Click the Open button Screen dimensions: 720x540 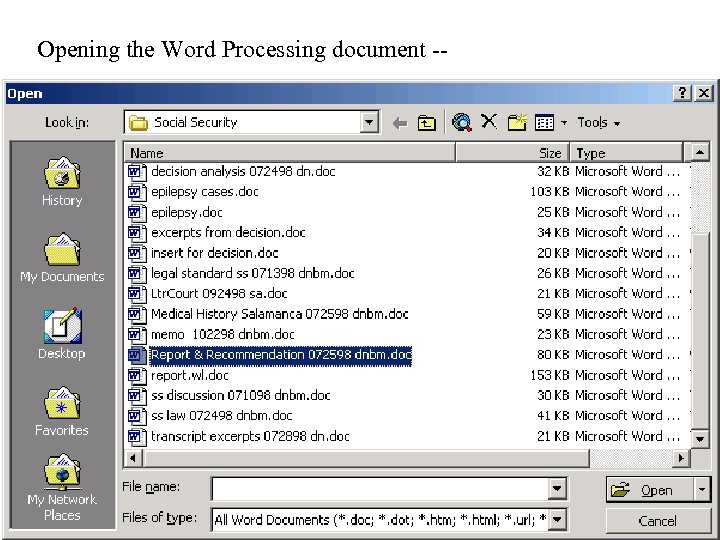pos(650,489)
